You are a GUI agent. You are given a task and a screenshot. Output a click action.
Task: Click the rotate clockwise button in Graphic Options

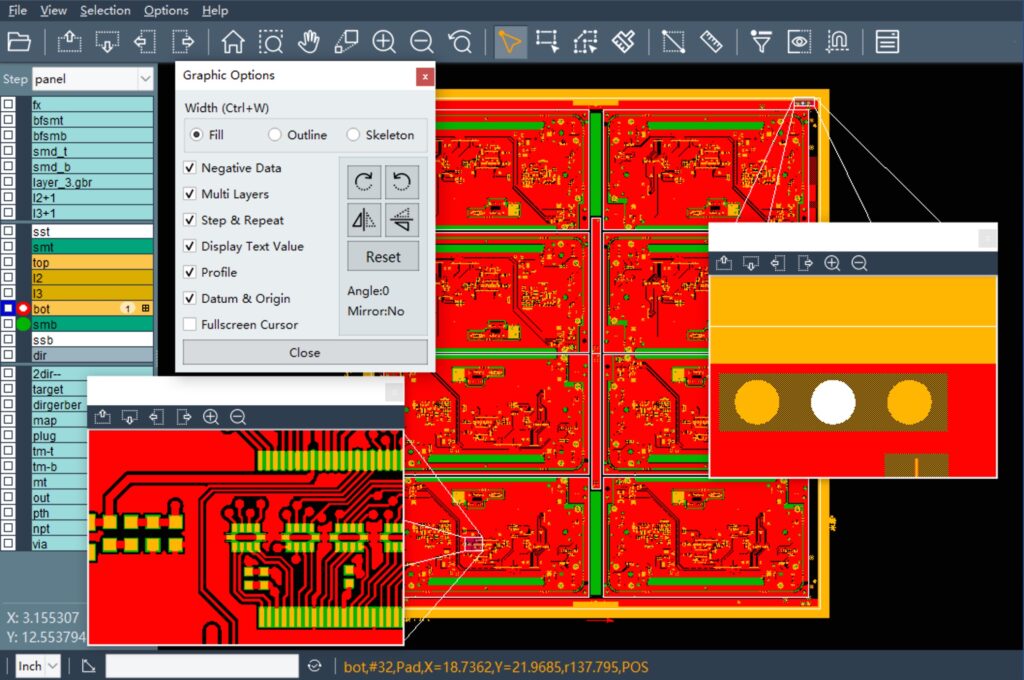(364, 181)
